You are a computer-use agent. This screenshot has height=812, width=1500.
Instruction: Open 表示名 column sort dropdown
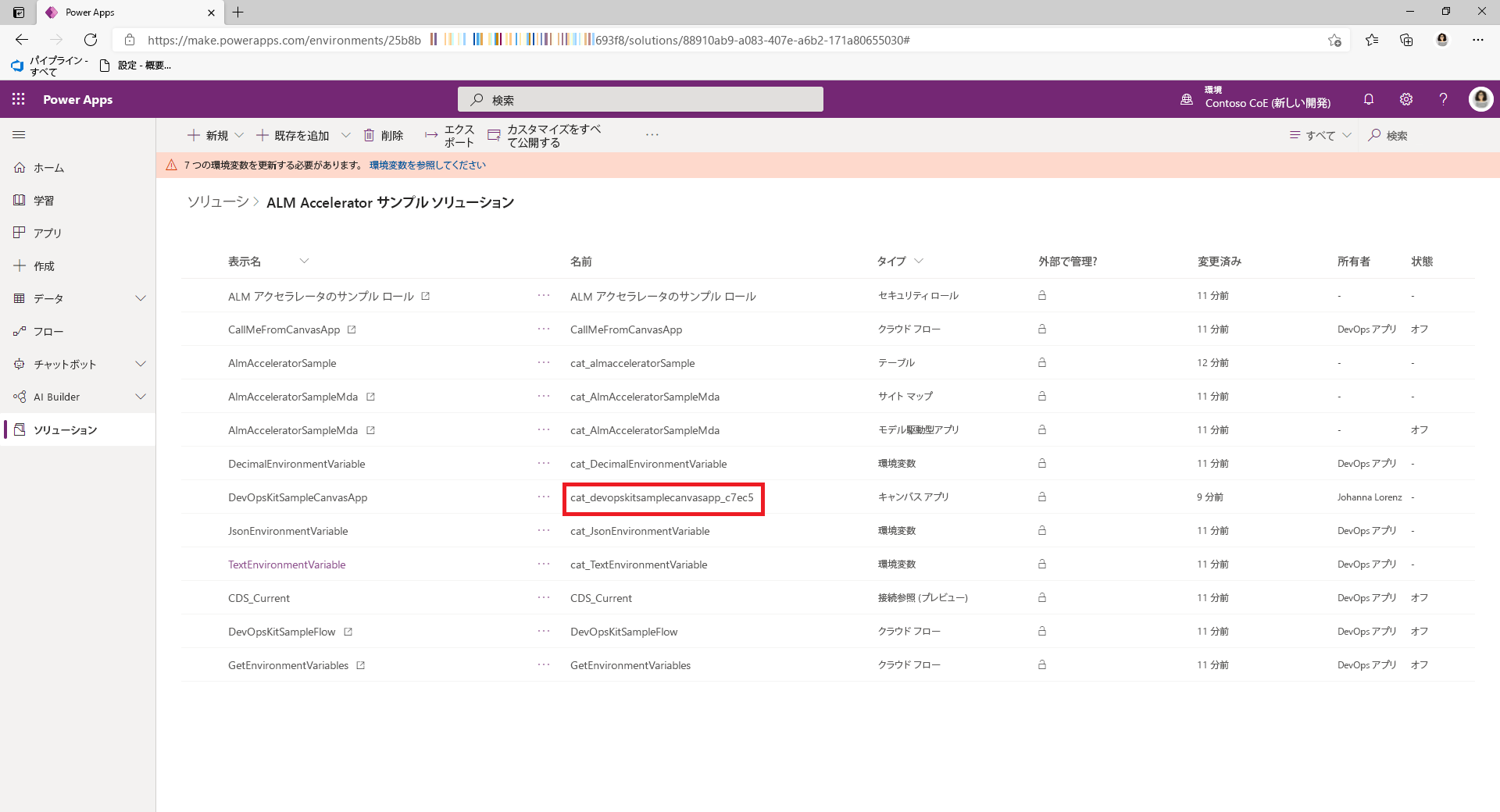tap(305, 261)
